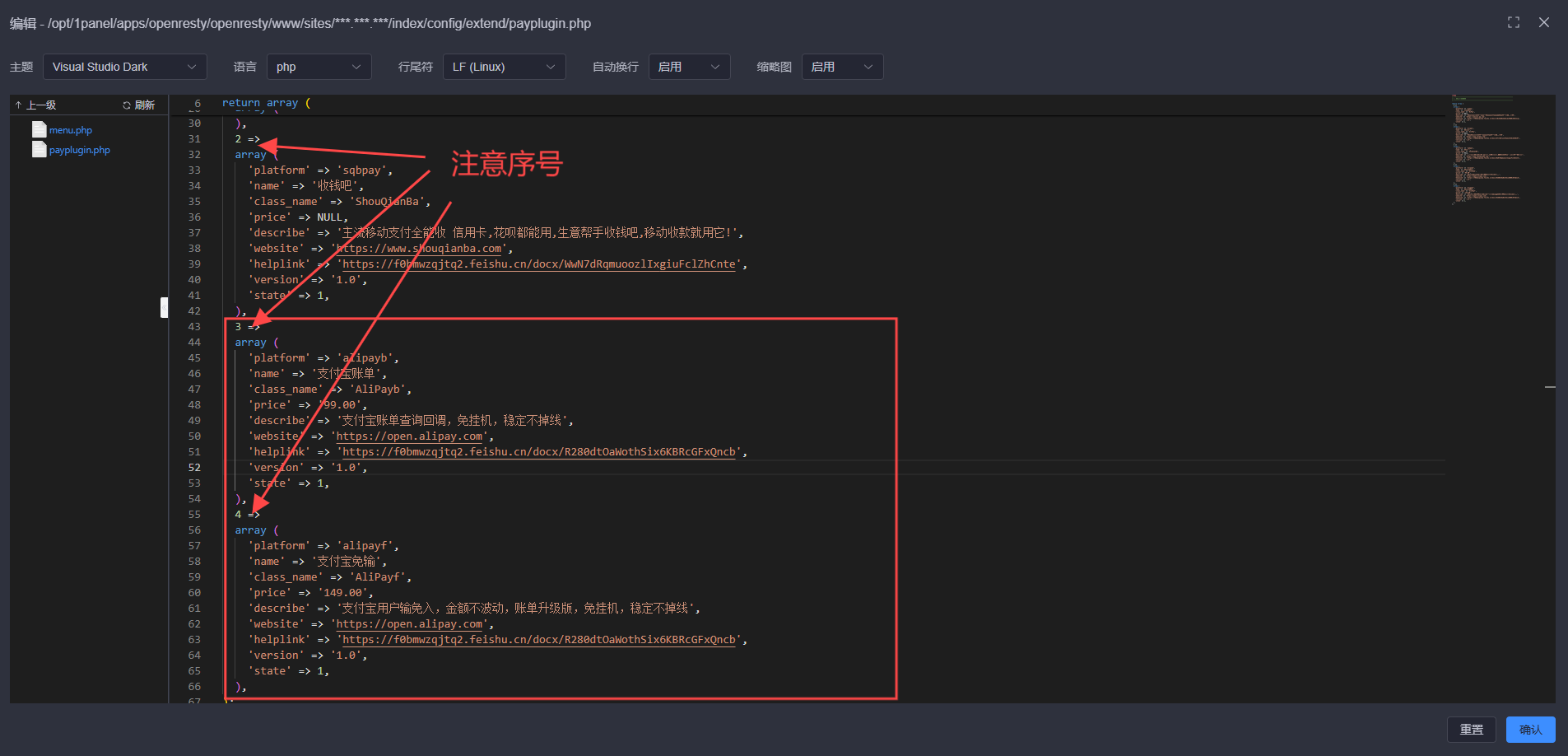Open the Visual Studio Dark theme dropdown
This screenshot has height=756, width=1568.
[x=124, y=67]
